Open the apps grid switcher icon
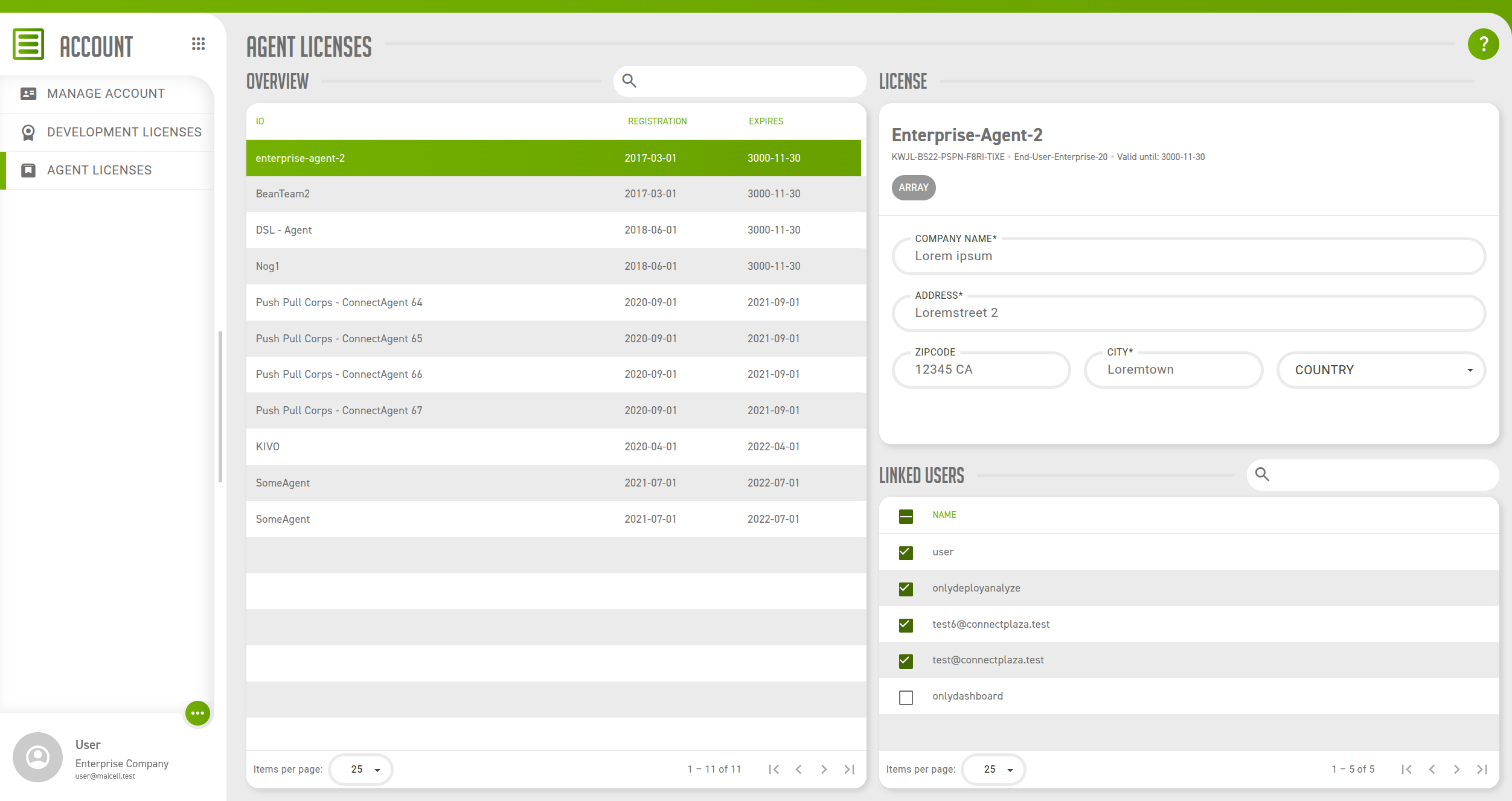 click(198, 44)
